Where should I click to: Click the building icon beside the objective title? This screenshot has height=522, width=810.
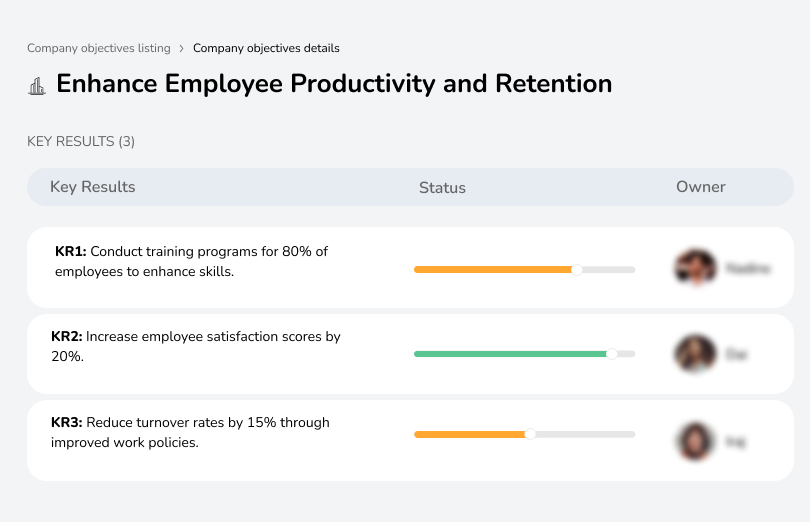37,86
